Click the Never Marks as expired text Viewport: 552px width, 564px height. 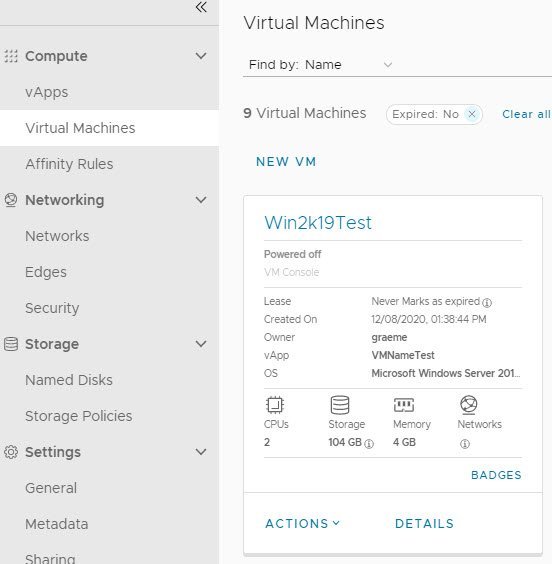426,301
